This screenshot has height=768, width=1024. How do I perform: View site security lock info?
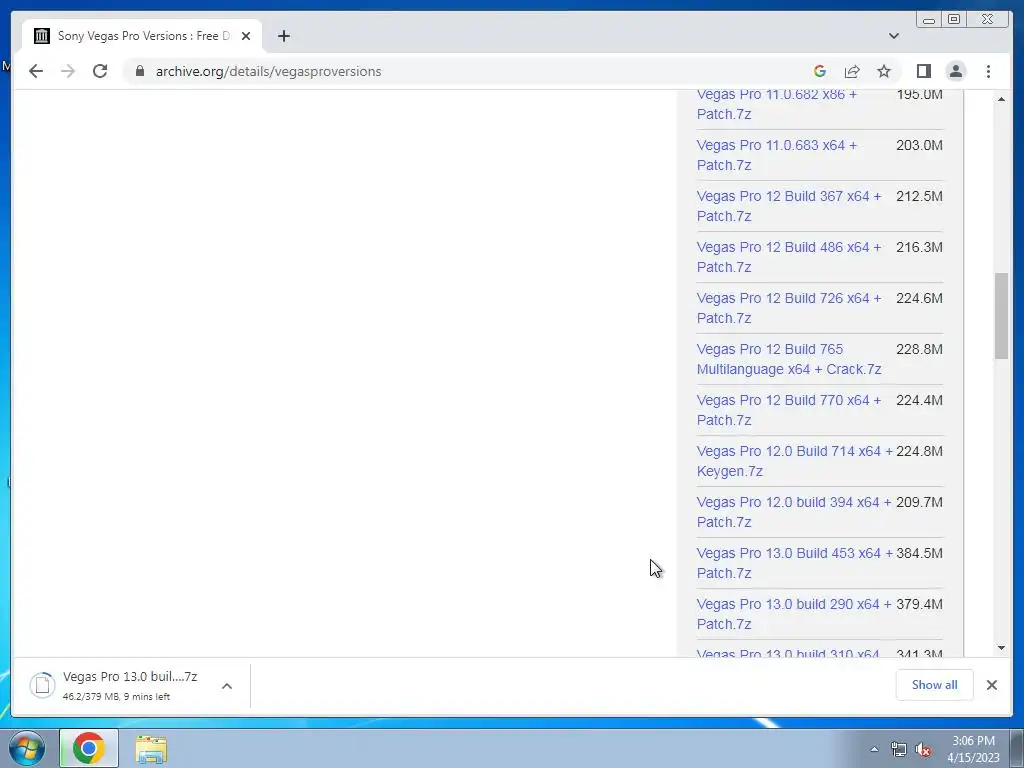[140, 71]
